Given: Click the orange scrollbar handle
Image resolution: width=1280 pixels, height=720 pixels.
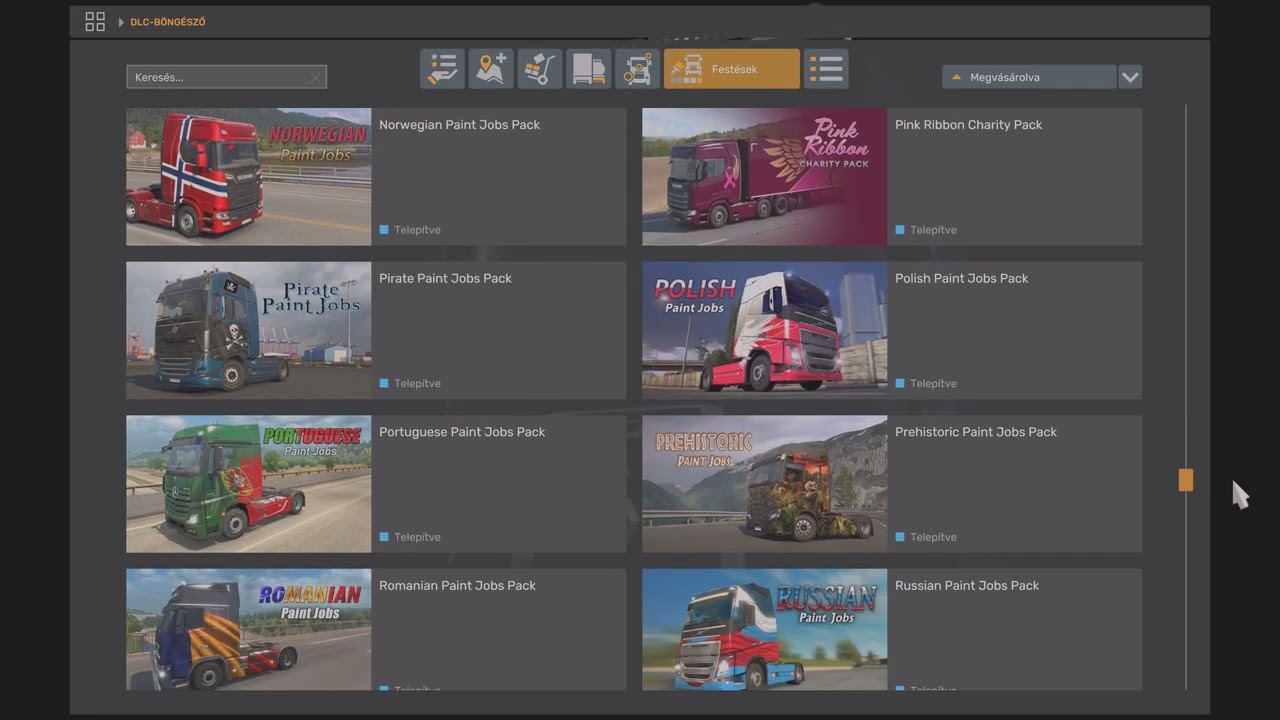Looking at the screenshot, I should [1186, 480].
